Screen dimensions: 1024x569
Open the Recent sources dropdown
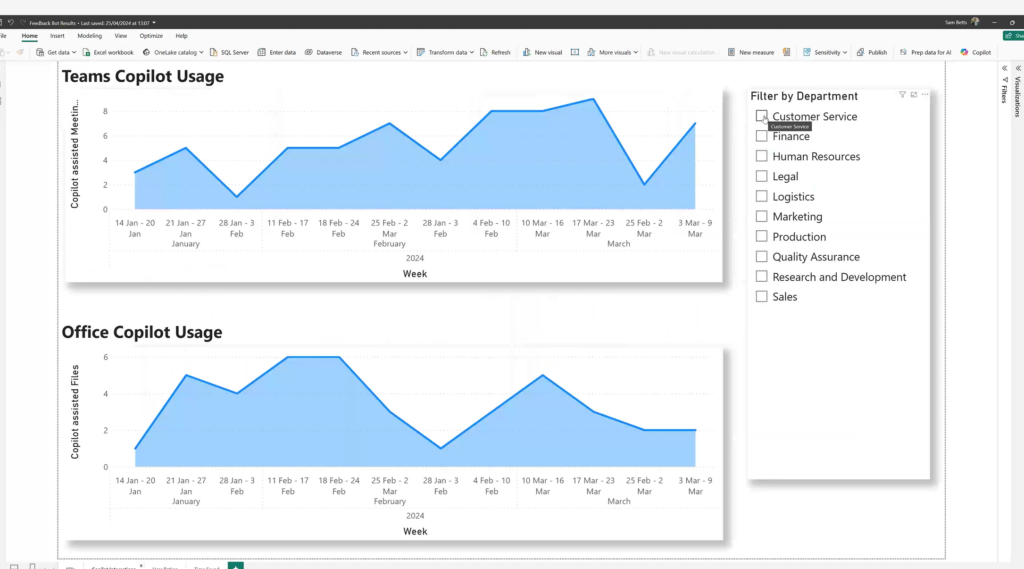[405, 52]
